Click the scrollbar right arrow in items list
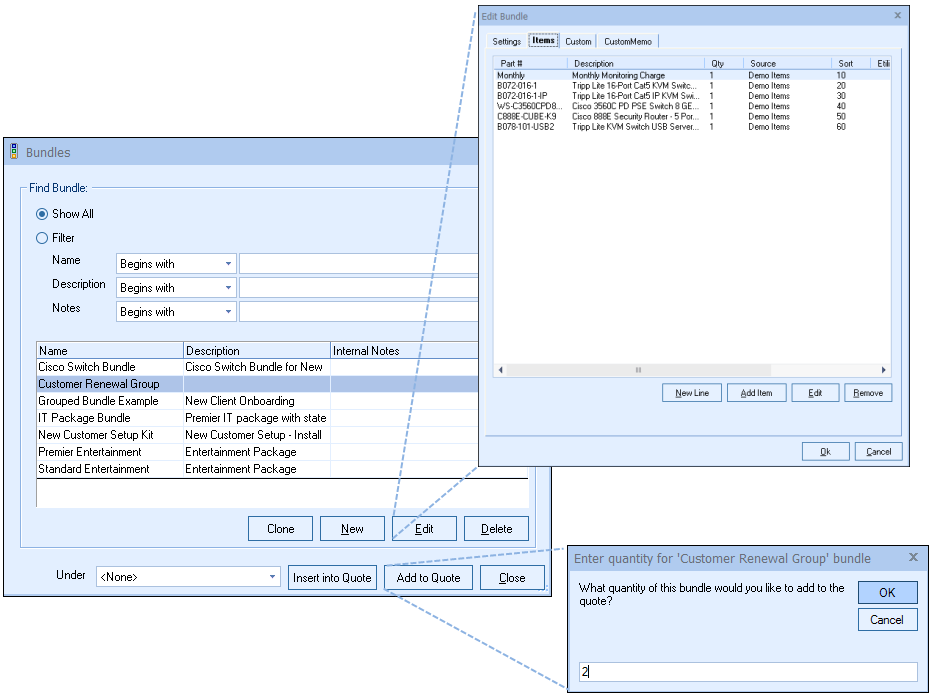Screen dimensions: 936x698 click(883, 370)
